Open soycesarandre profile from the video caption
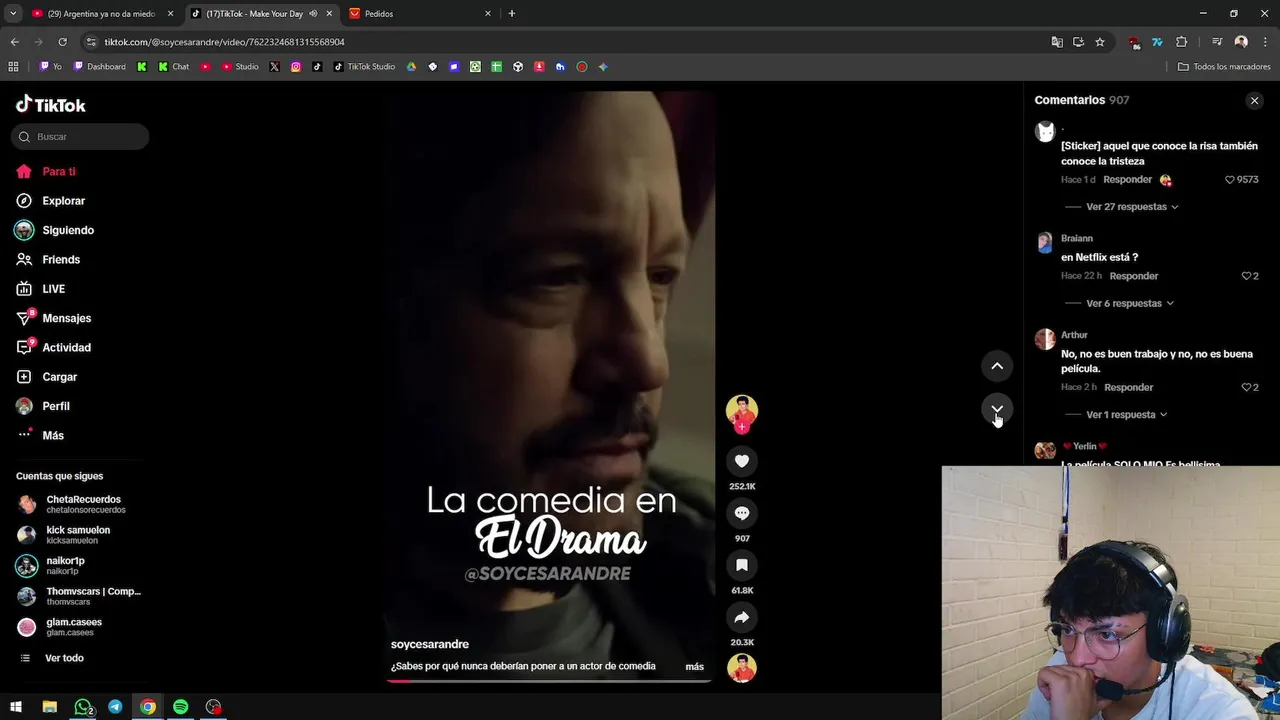The image size is (1280, 720). [x=430, y=644]
